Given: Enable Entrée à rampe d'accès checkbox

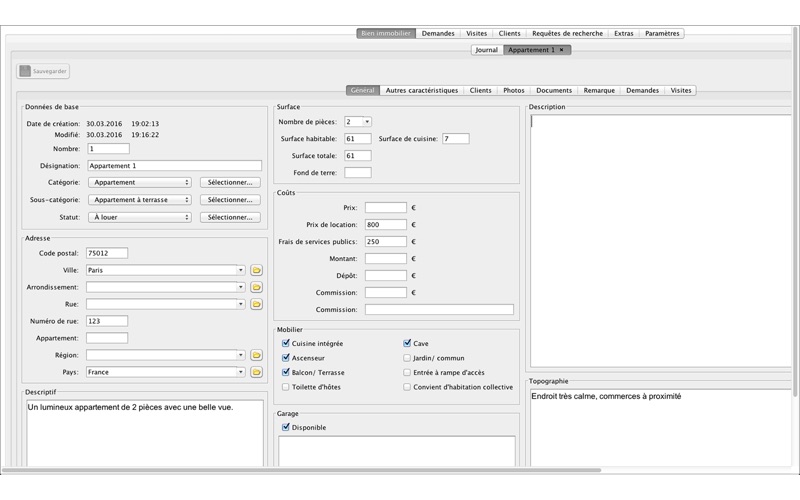Looking at the screenshot, I should [407, 372].
